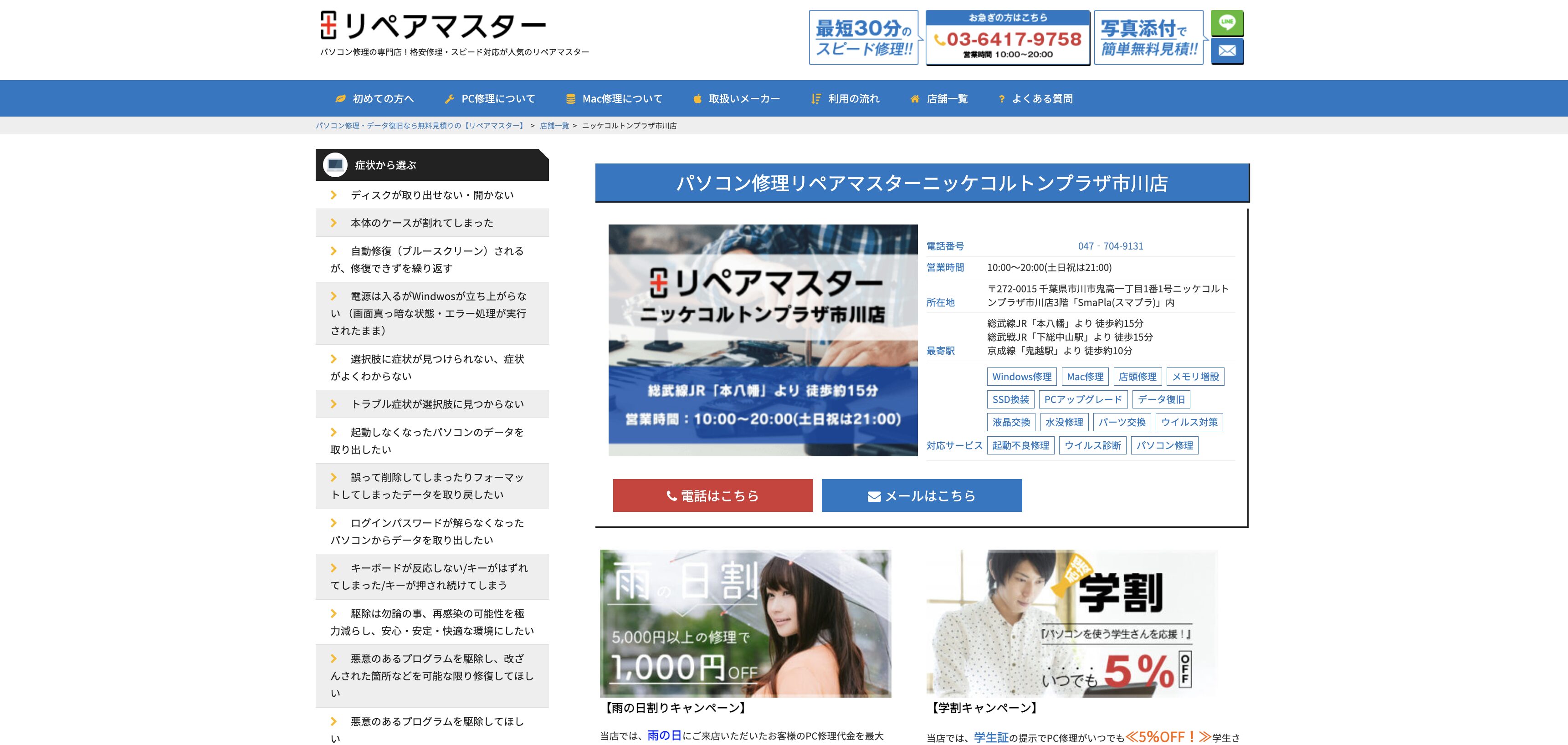Click the 学割 5% OFF campaign banner image
The height and width of the screenshot is (745, 1568).
[x=1072, y=623]
